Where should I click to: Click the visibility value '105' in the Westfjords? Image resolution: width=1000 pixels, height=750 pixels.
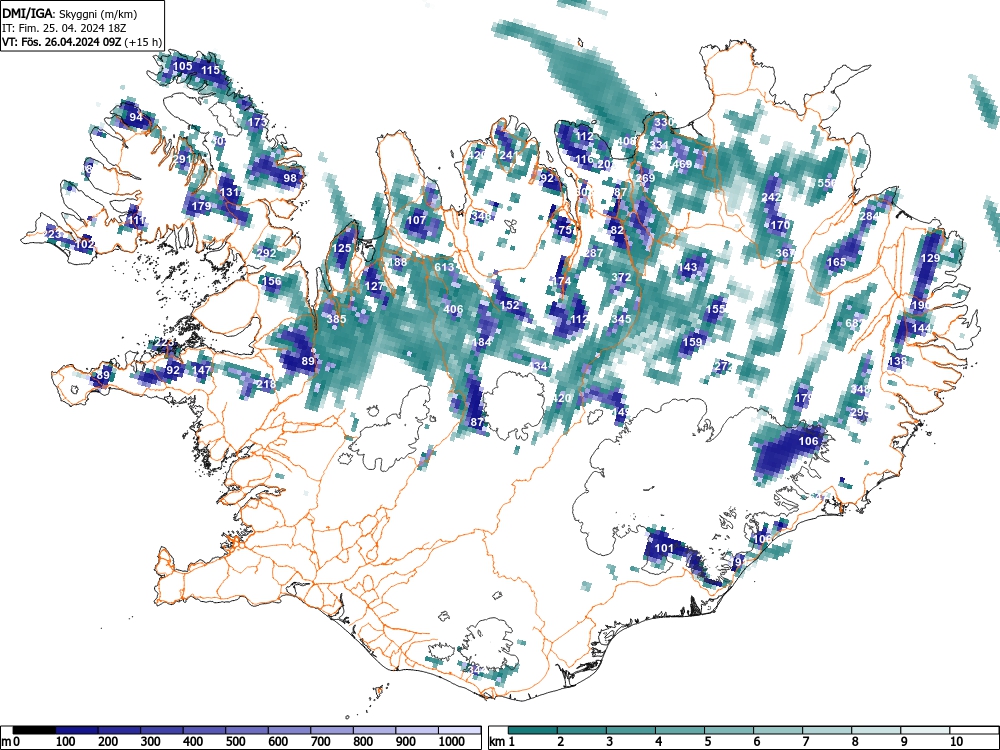(x=182, y=66)
